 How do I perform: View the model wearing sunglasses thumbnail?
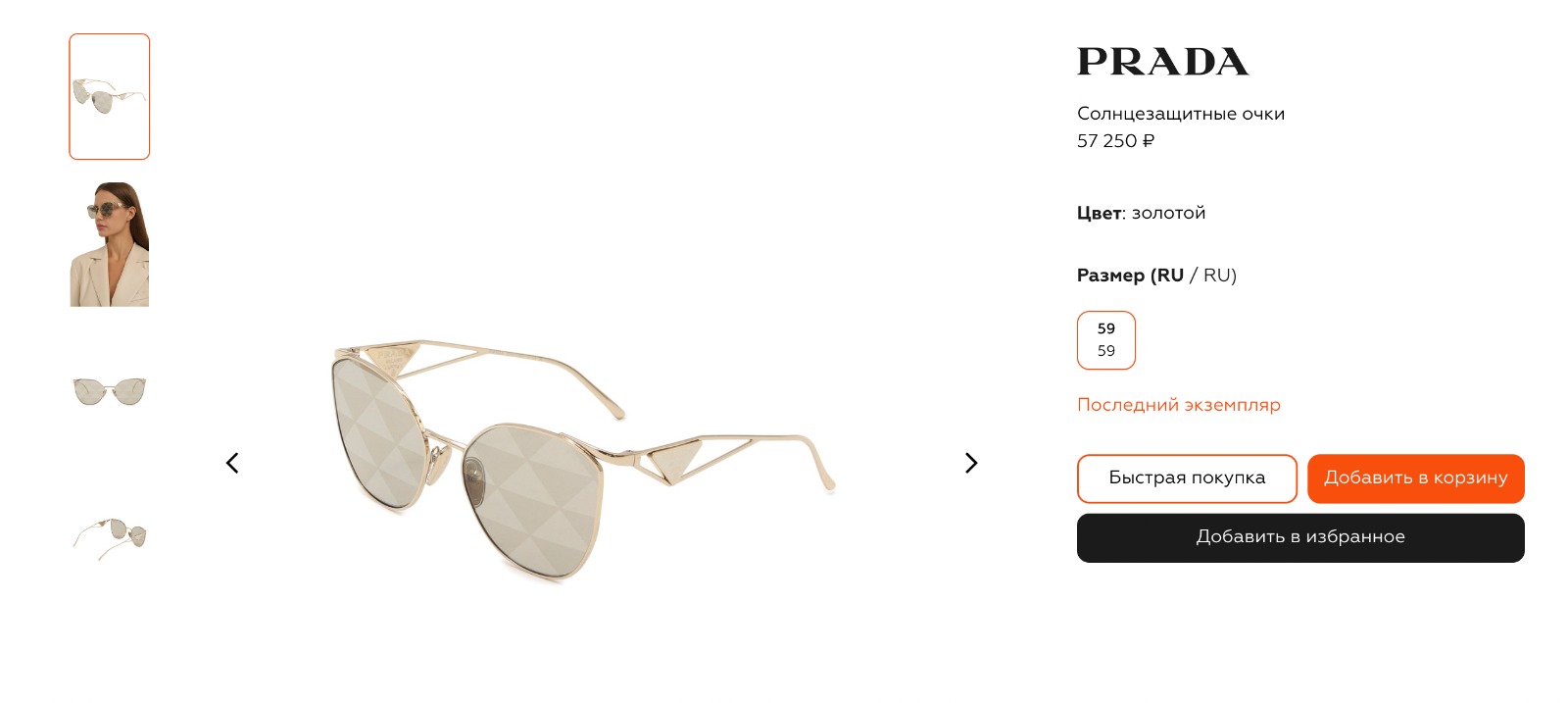point(110,244)
